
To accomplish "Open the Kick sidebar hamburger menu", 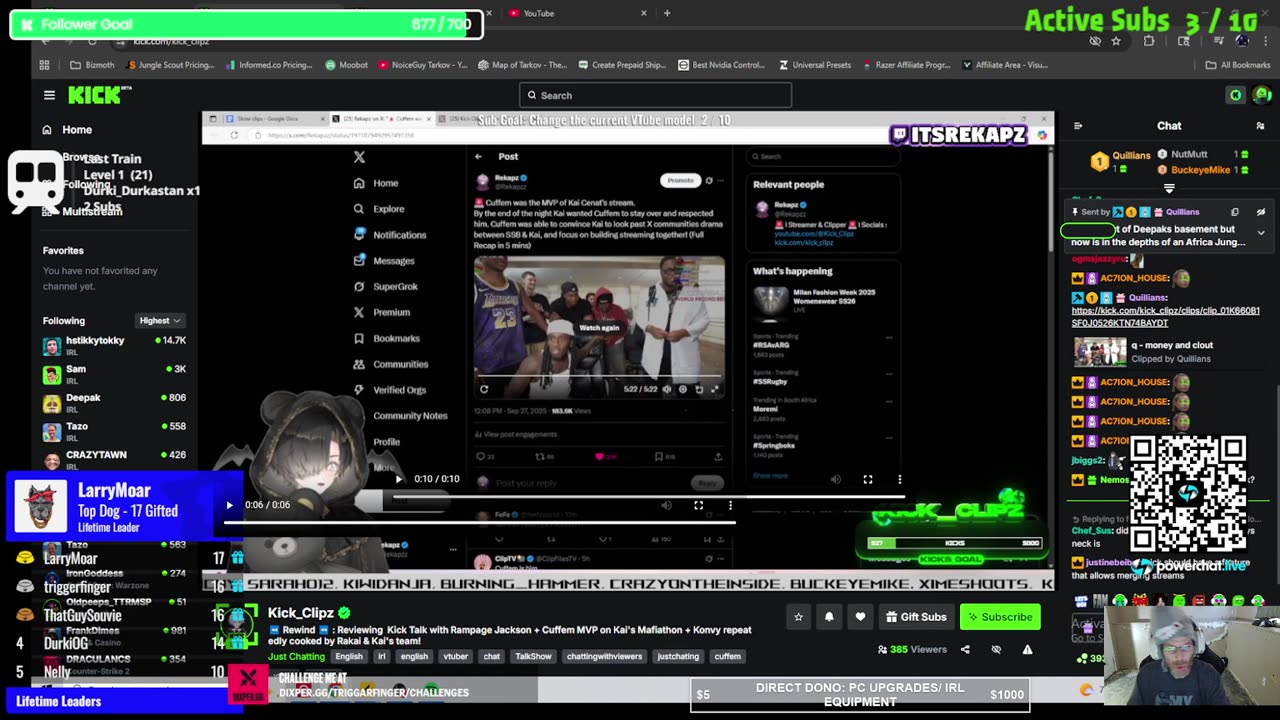I will [x=49, y=95].
